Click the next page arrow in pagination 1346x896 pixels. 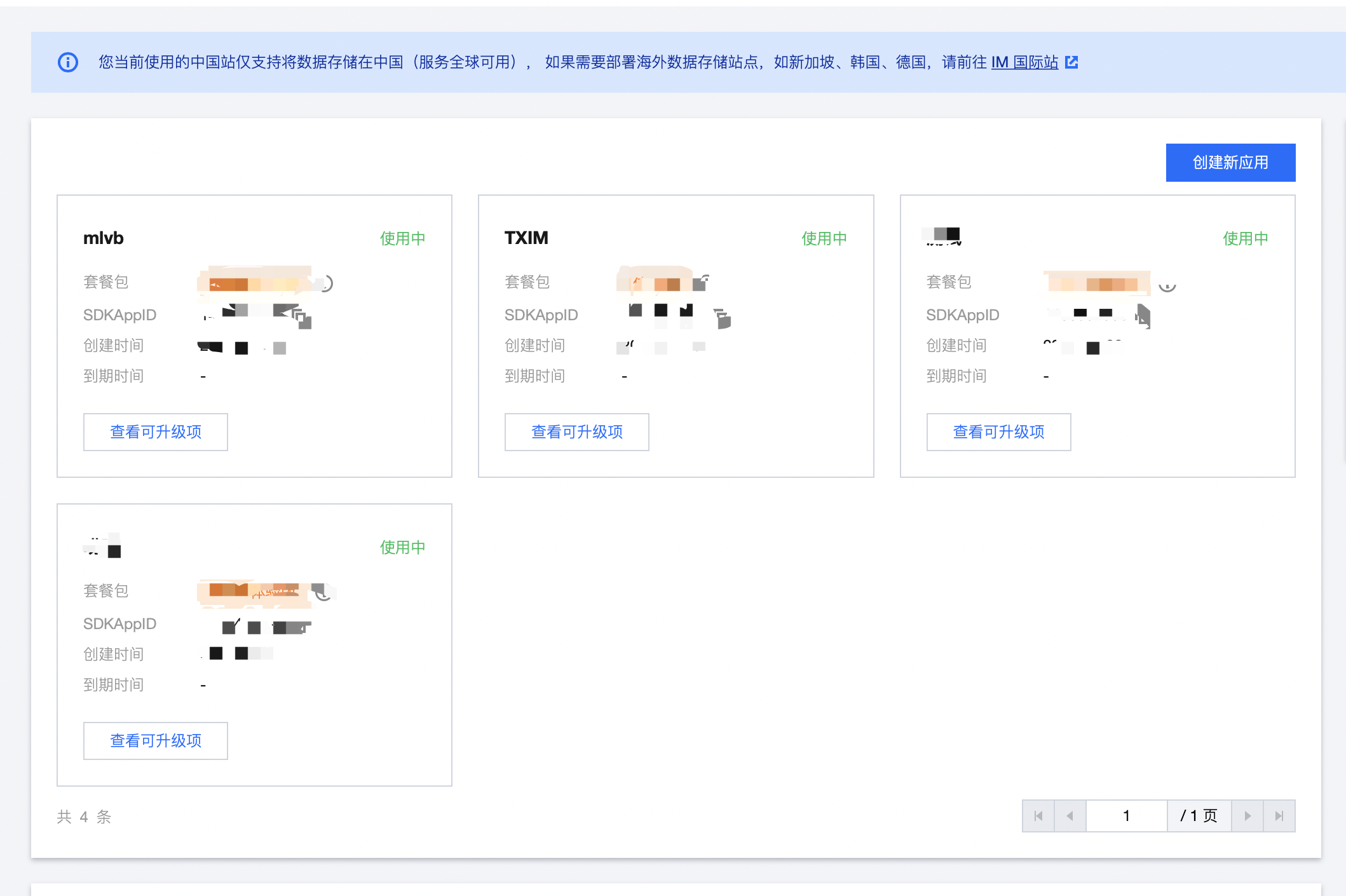click(1247, 815)
